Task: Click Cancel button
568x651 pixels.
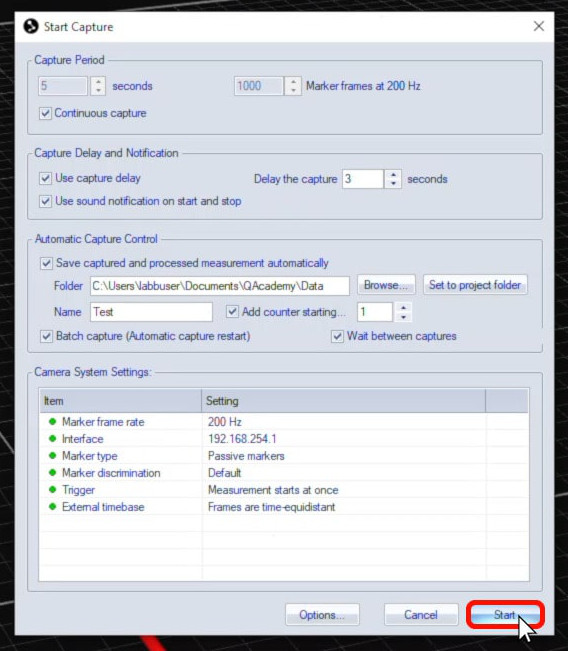Action: pyautogui.click(x=421, y=614)
